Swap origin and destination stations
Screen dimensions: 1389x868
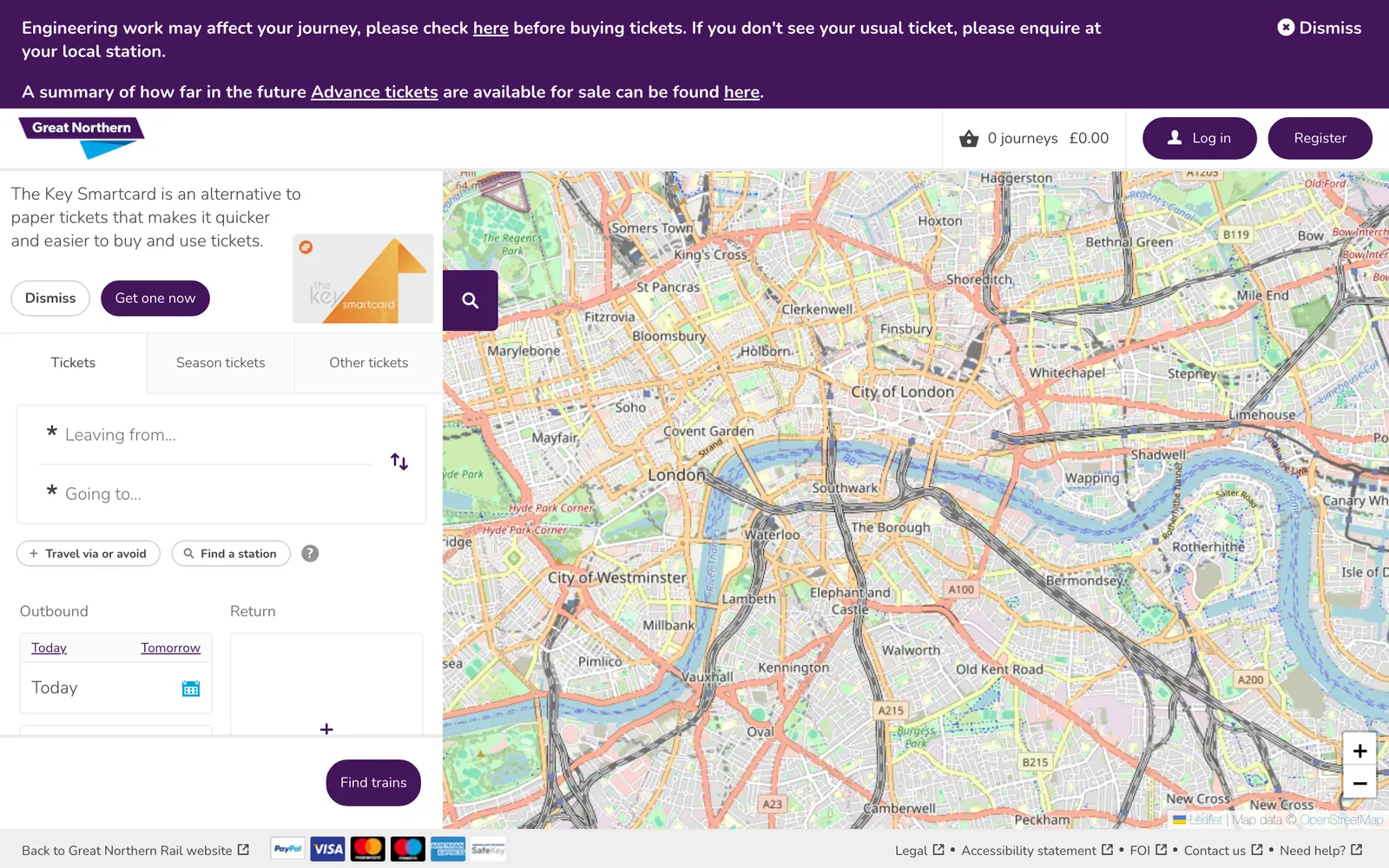pos(399,462)
